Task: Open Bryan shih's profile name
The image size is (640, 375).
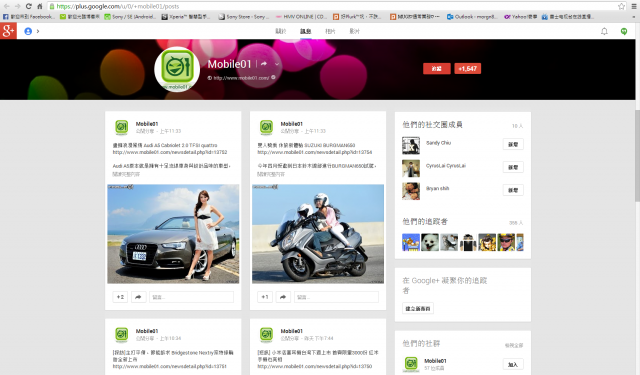Action: [x=438, y=189]
